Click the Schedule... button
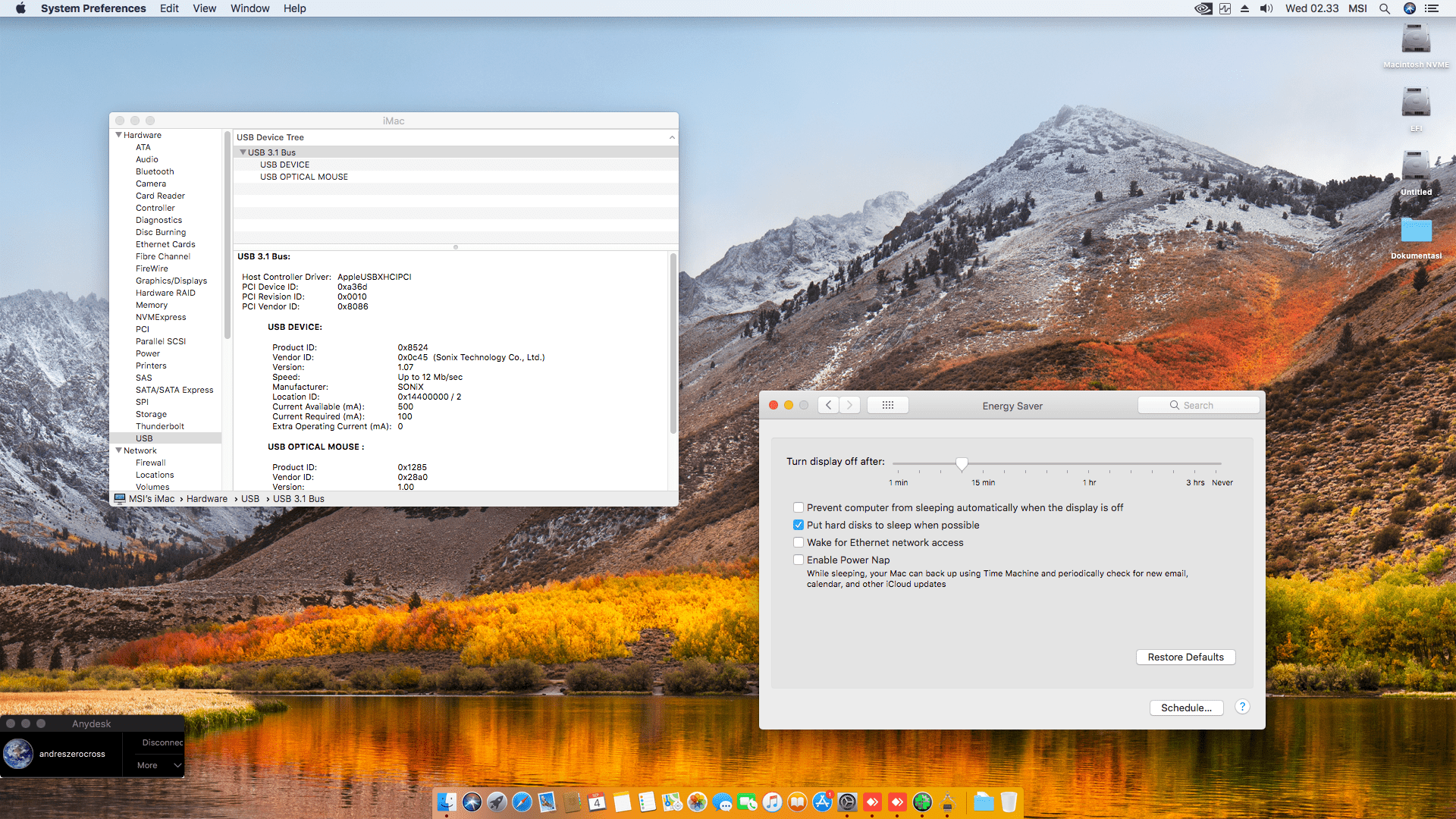 (x=1186, y=708)
